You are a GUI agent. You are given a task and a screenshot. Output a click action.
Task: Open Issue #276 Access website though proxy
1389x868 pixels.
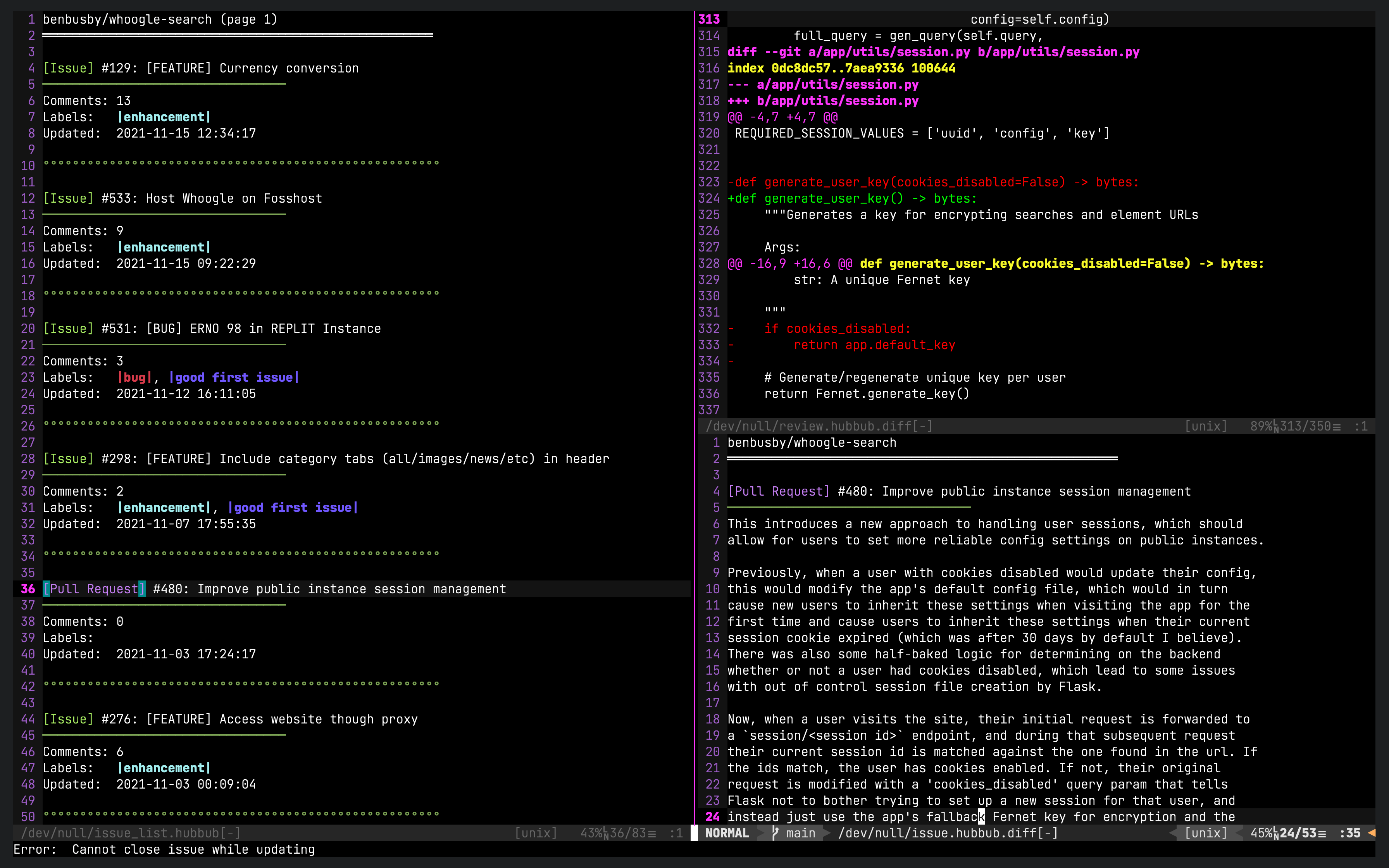(230, 719)
